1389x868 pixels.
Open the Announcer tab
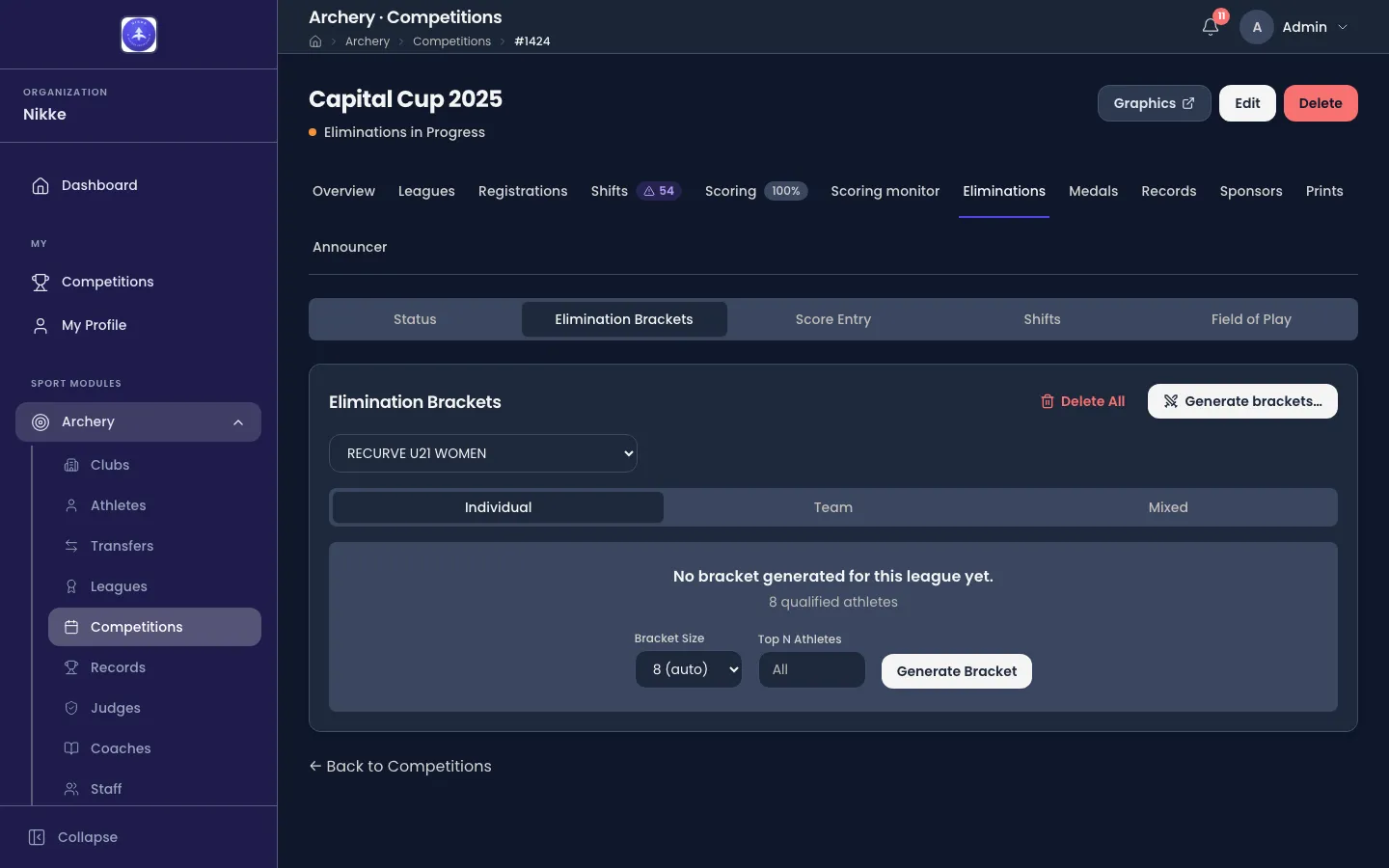pos(349,247)
